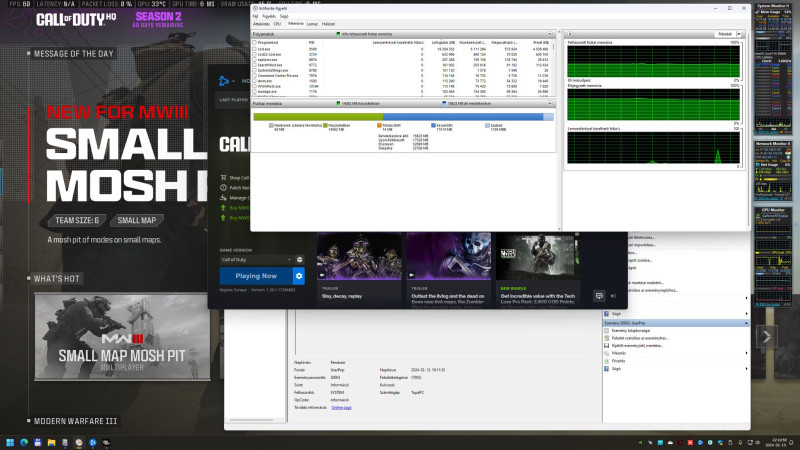Click physical memory usage bar
The image size is (800, 450).
[403, 117]
